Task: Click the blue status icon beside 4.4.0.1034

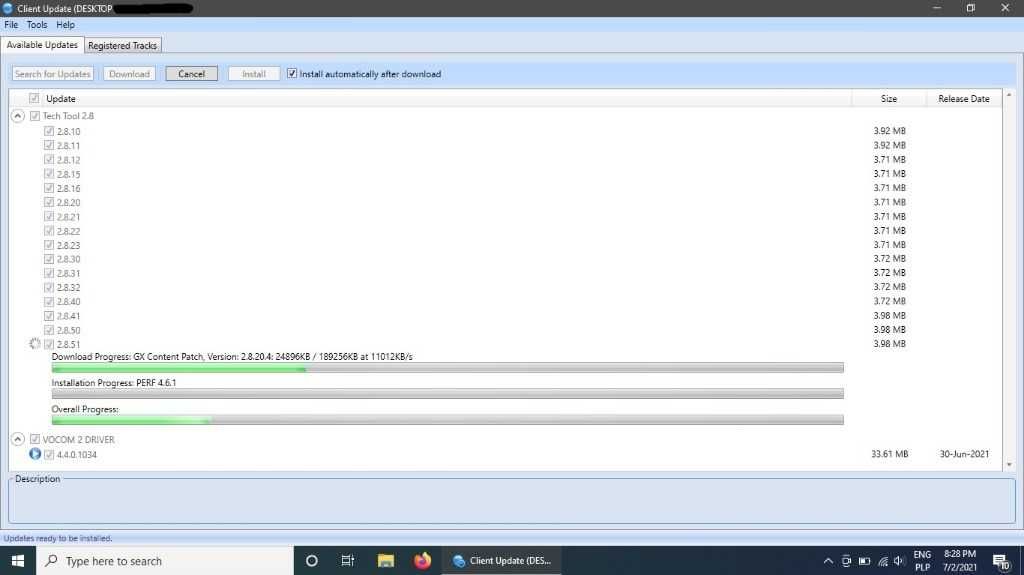Action: click(35, 453)
